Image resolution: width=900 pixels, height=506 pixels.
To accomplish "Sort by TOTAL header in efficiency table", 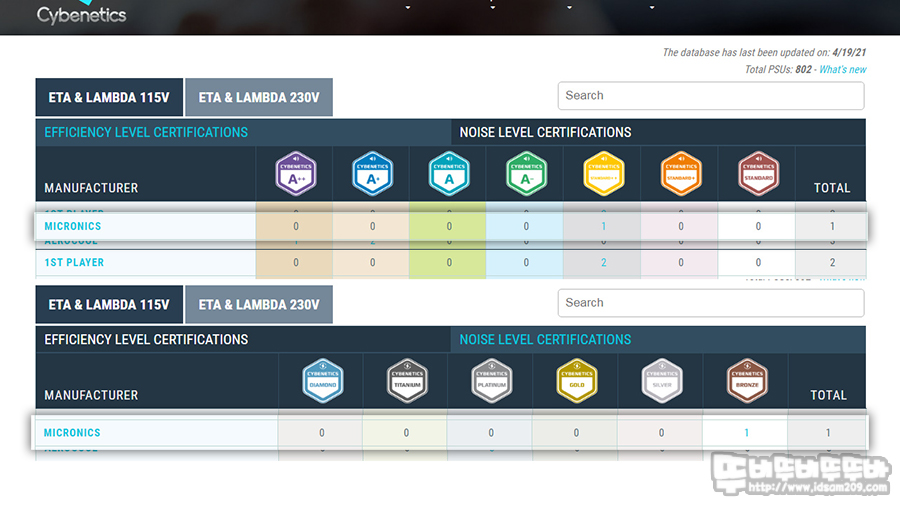I will [828, 395].
